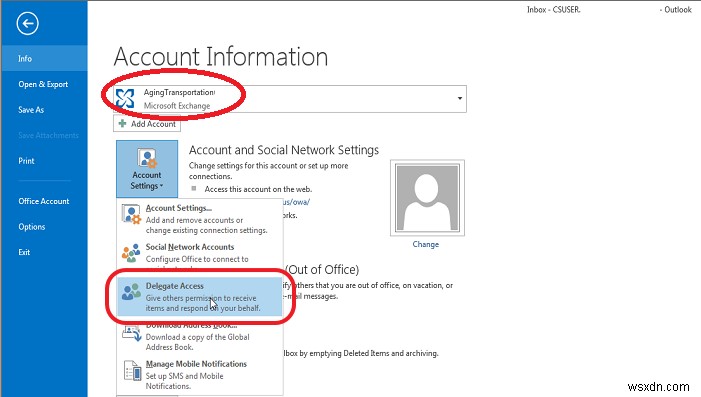This screenshot has width=701, height=397.
Task: Click the Microsoft Exchange label
Action: click(x=177, y=106)
